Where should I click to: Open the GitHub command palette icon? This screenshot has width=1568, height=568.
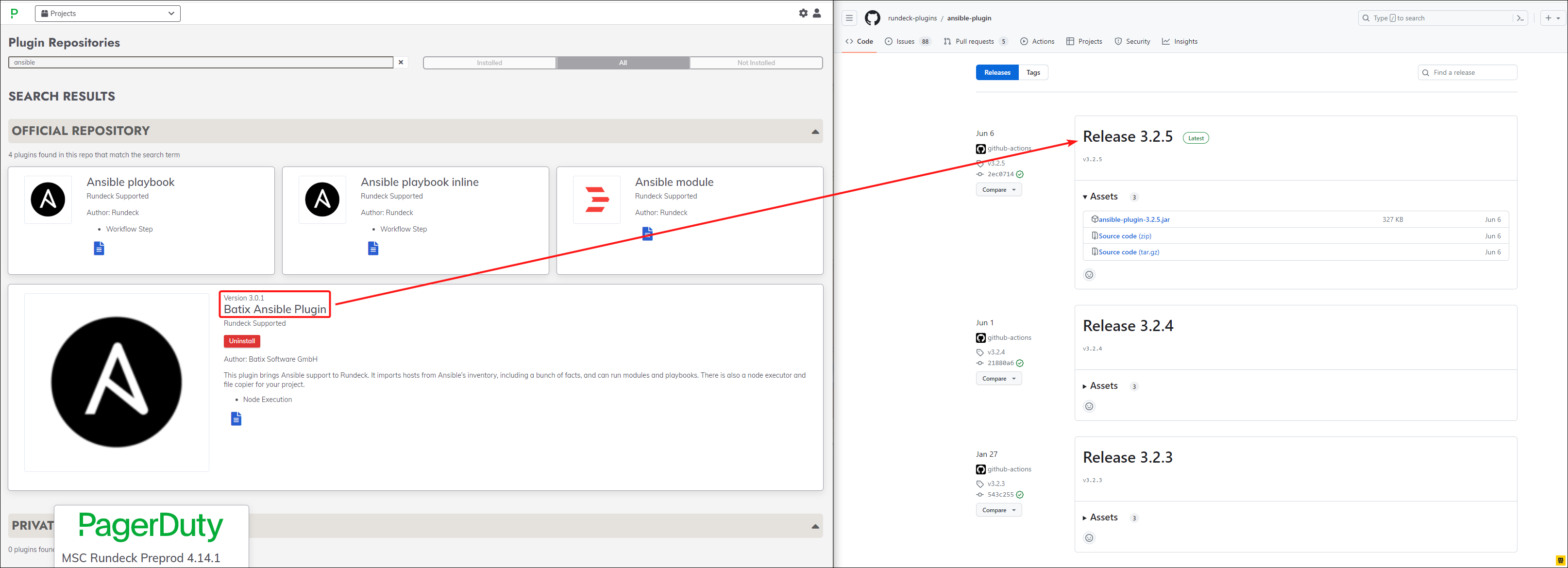pos(1520,18)
